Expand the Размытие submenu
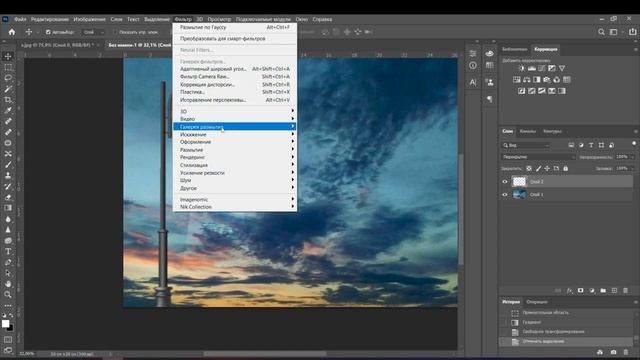The height and width of the screenshot is (360, 640). tap(235, 150)
